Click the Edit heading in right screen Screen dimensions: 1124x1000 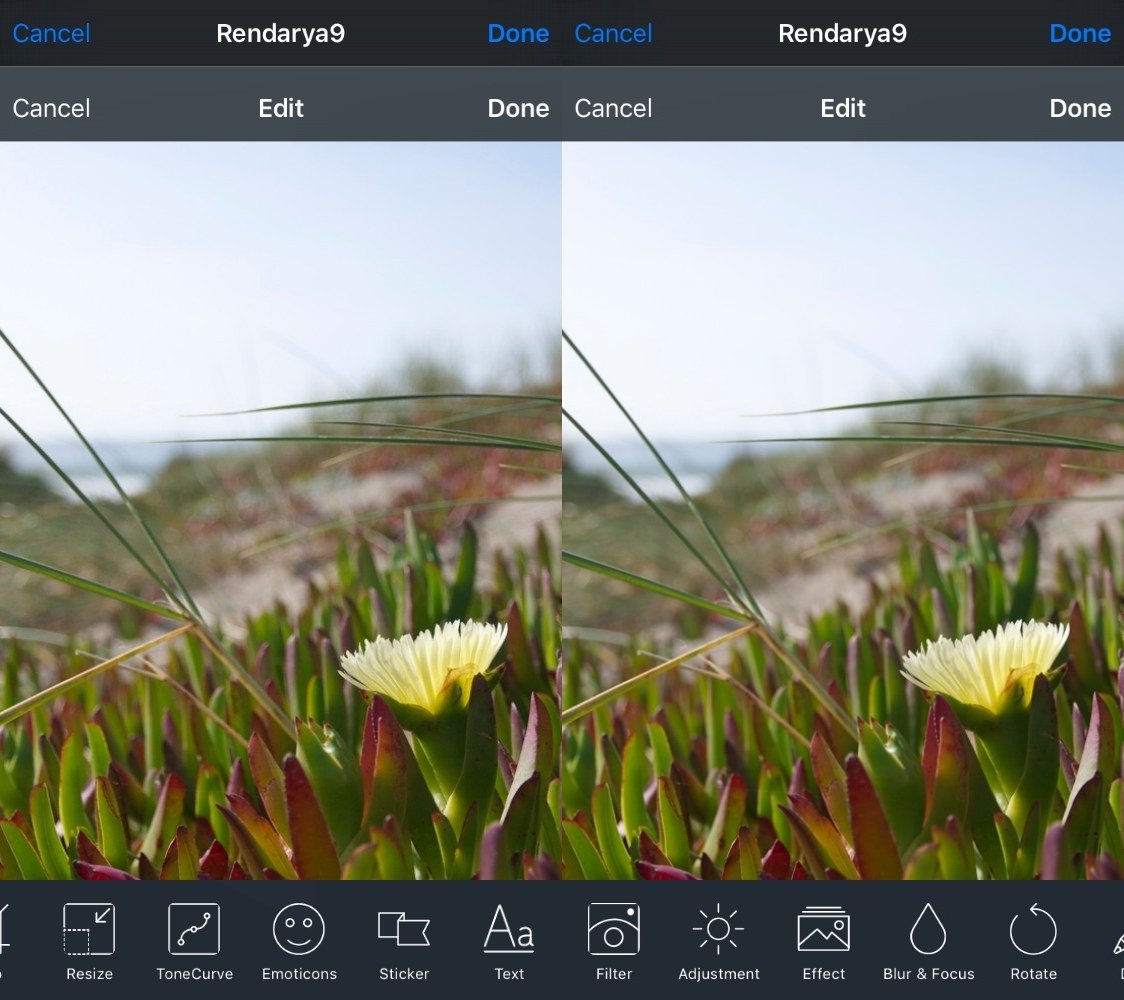point(843,108)
